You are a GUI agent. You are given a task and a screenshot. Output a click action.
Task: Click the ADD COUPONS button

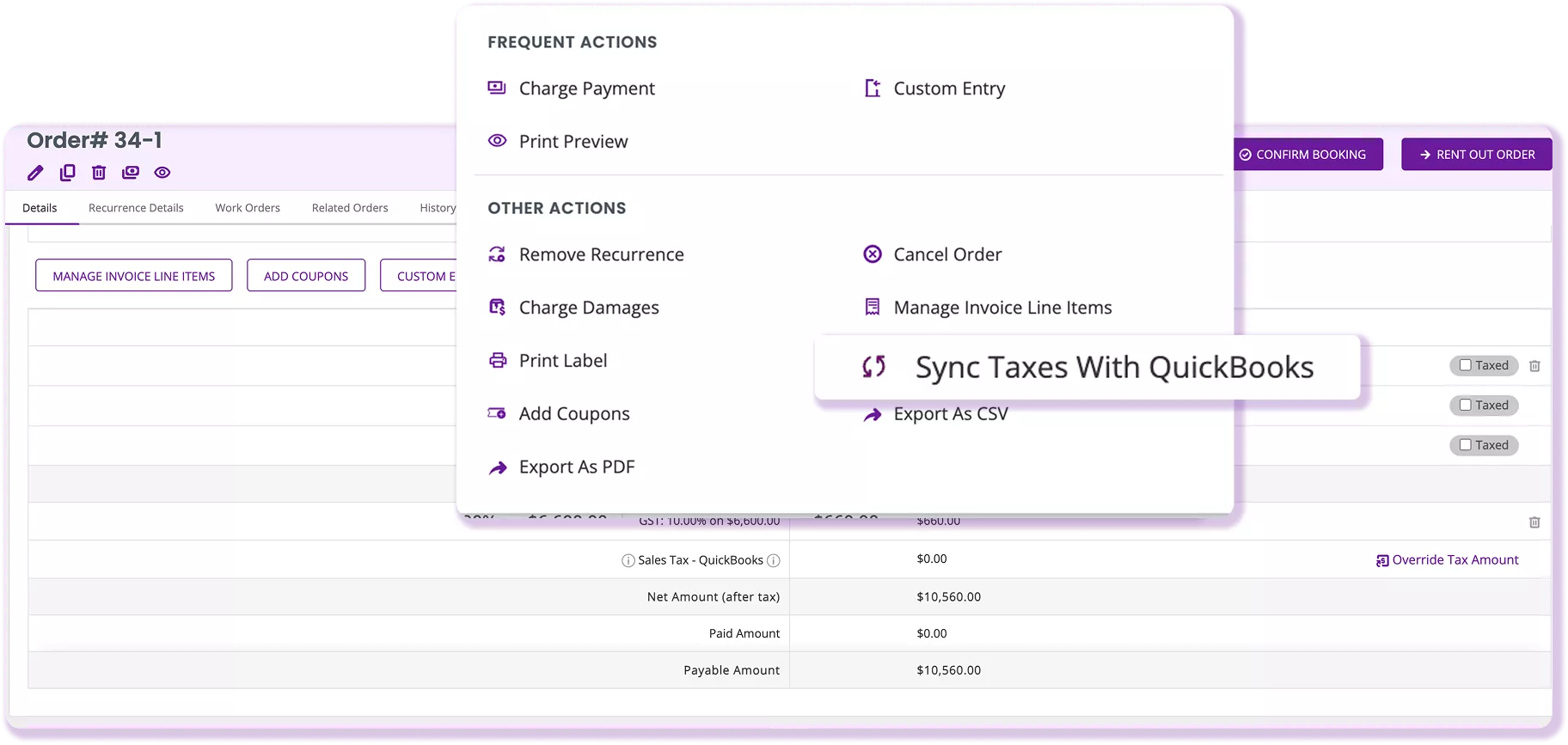(306, 276)
